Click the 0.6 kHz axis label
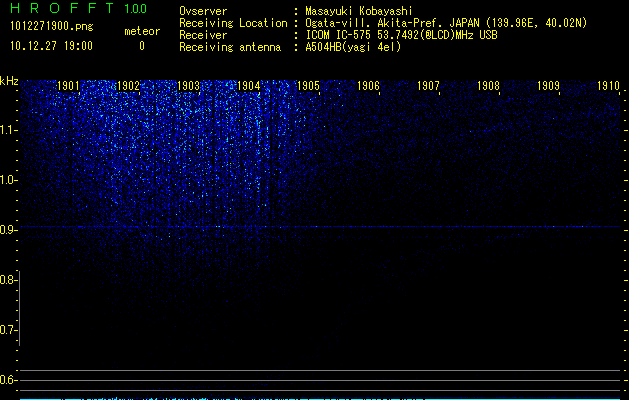This screenshot has width=629, height=400. pyautogui.click(x=8, y=380)
